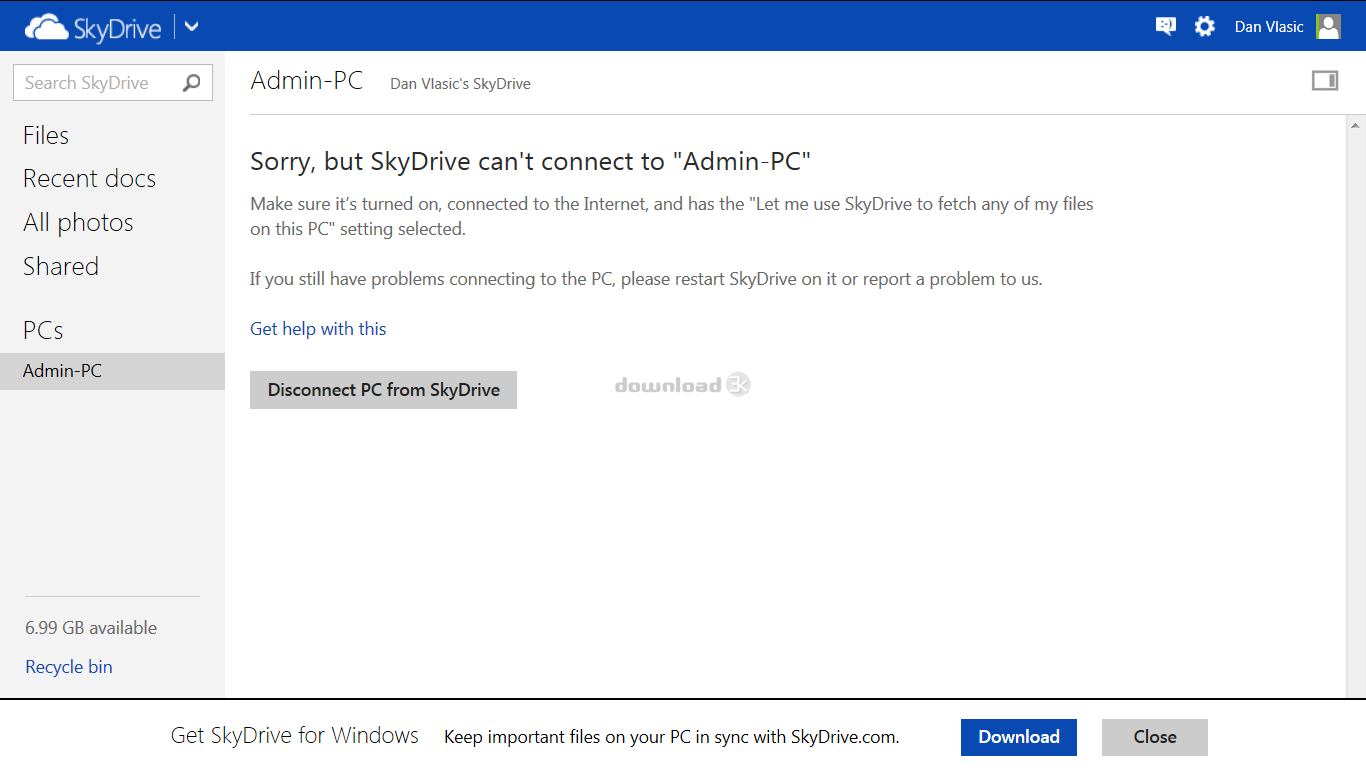Click the 'Get help with this' link
The width and height of the screenshot is (1366, 768).
(318, 329)
